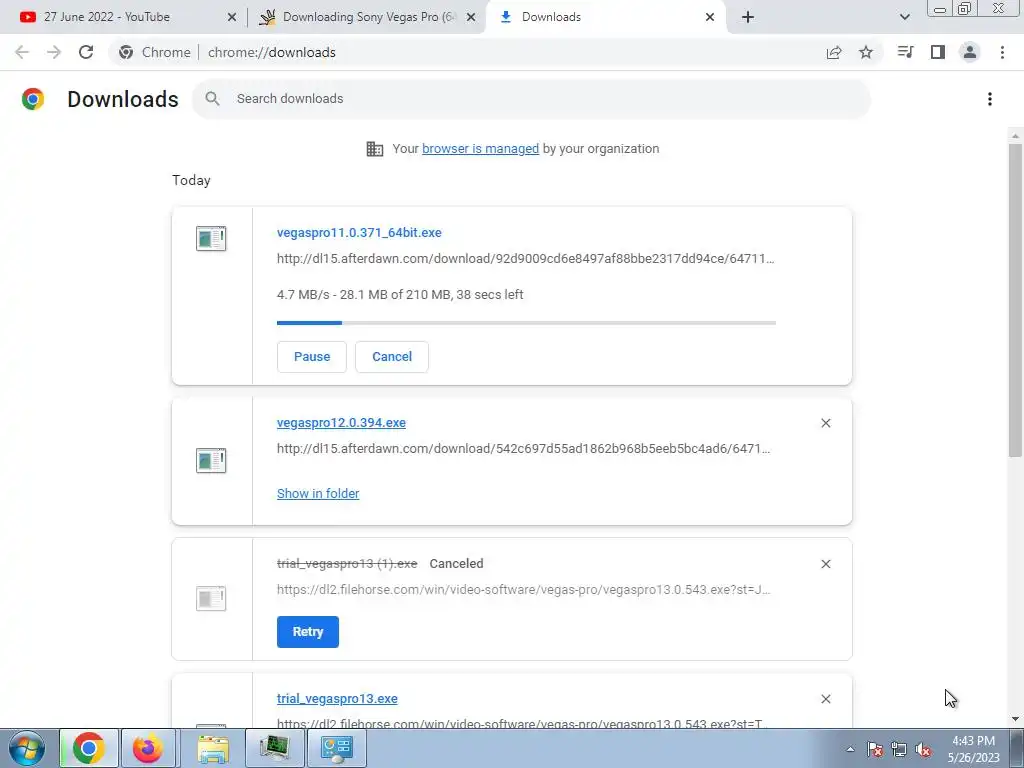Click the Chrome site info chip
Screen dimensions: 1024x768
[155, 52]
